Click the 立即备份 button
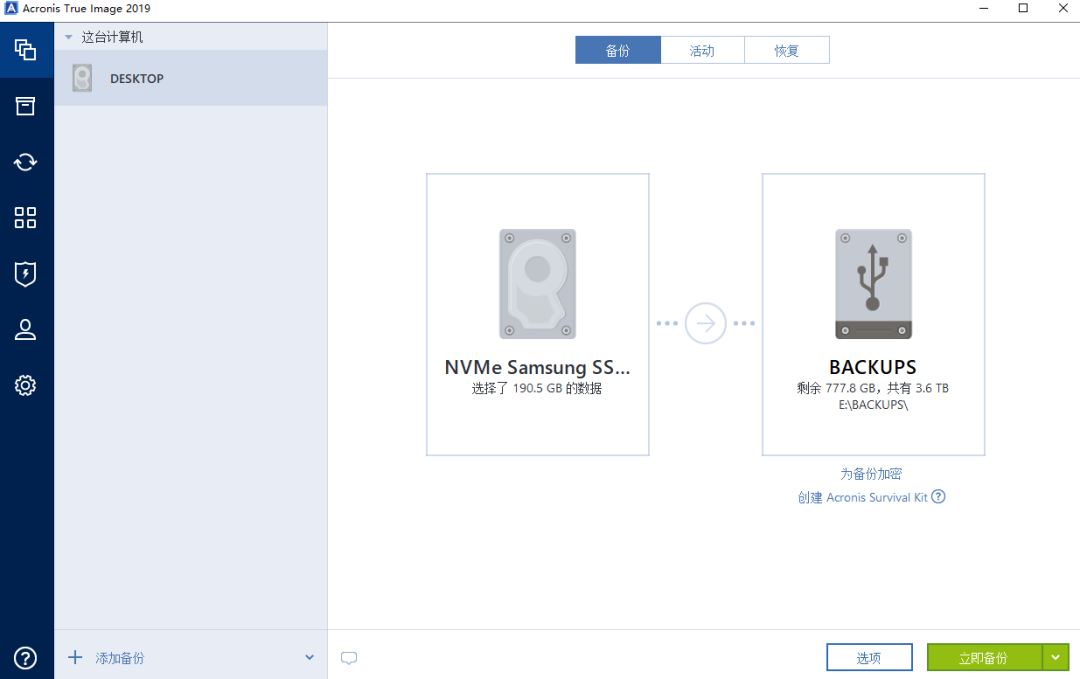The width and height of the screenshot is (1080, 679). point(984,658)
